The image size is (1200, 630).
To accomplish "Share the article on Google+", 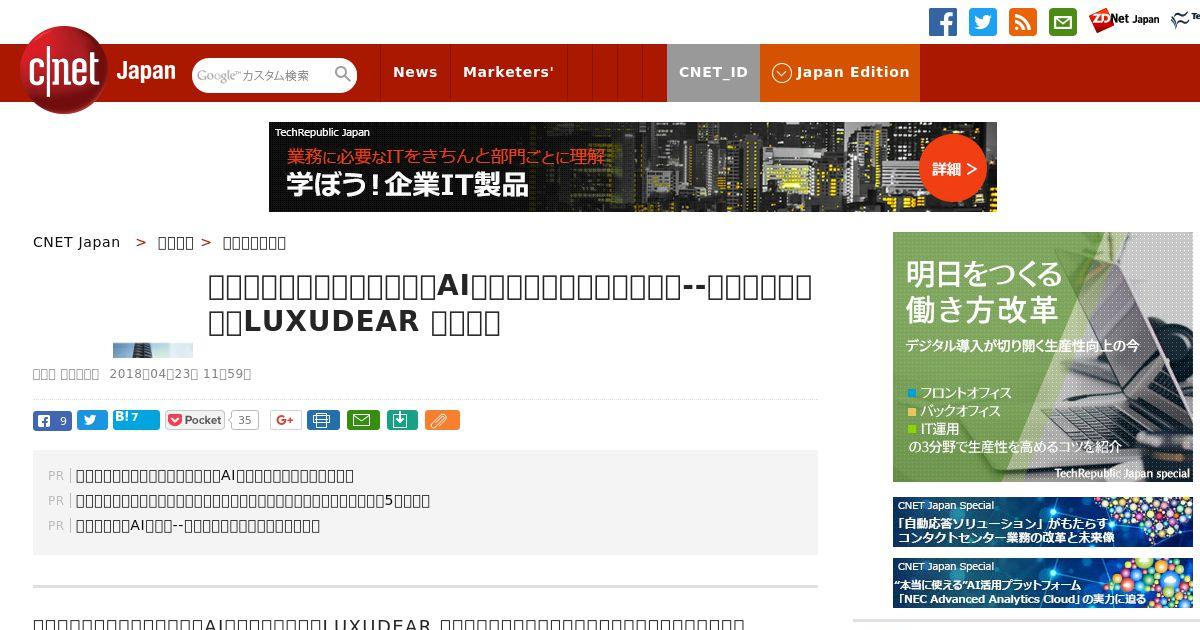I will (285, 420).
